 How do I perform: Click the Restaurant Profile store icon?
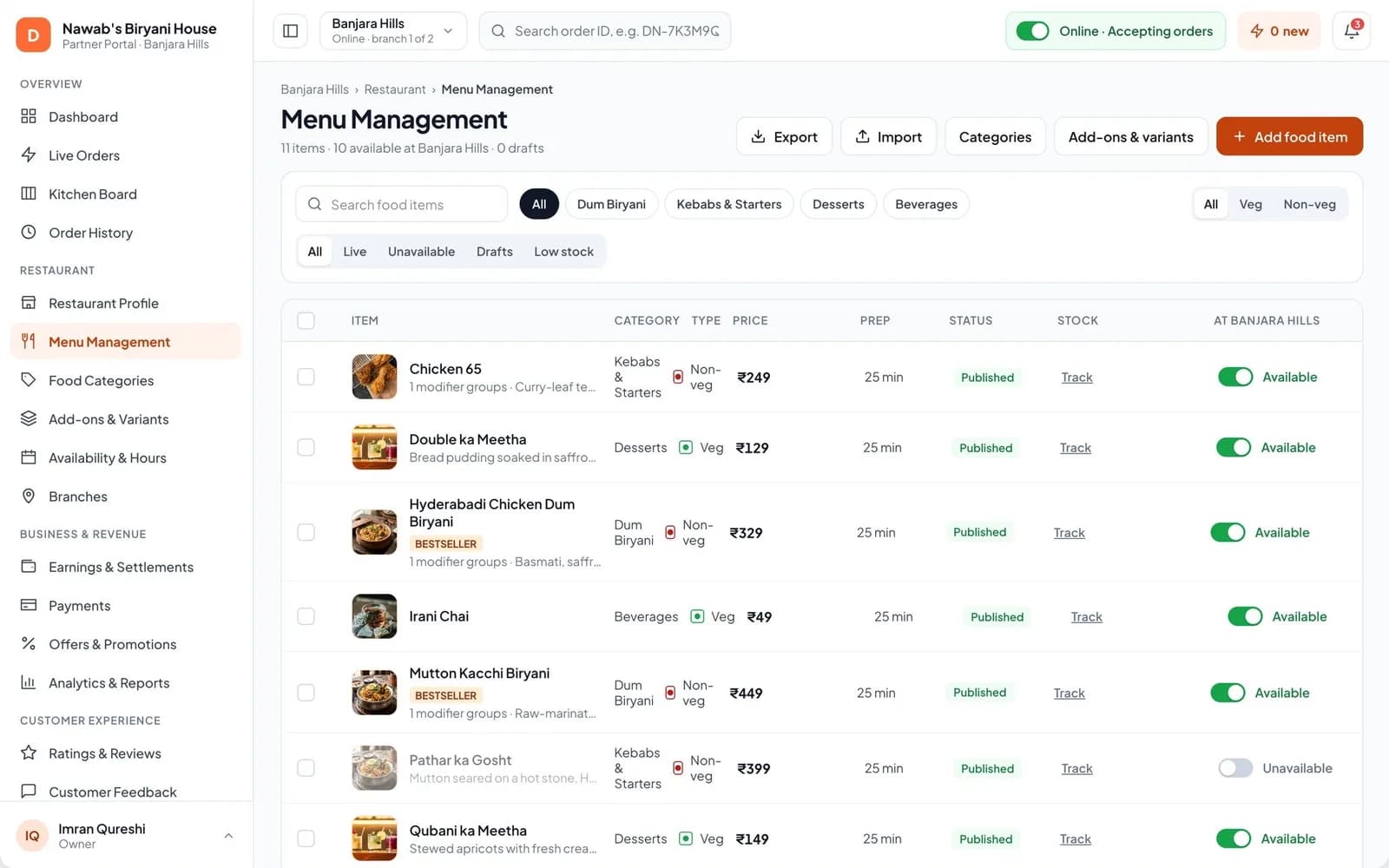pyautogui.click(x=29, y=303)
